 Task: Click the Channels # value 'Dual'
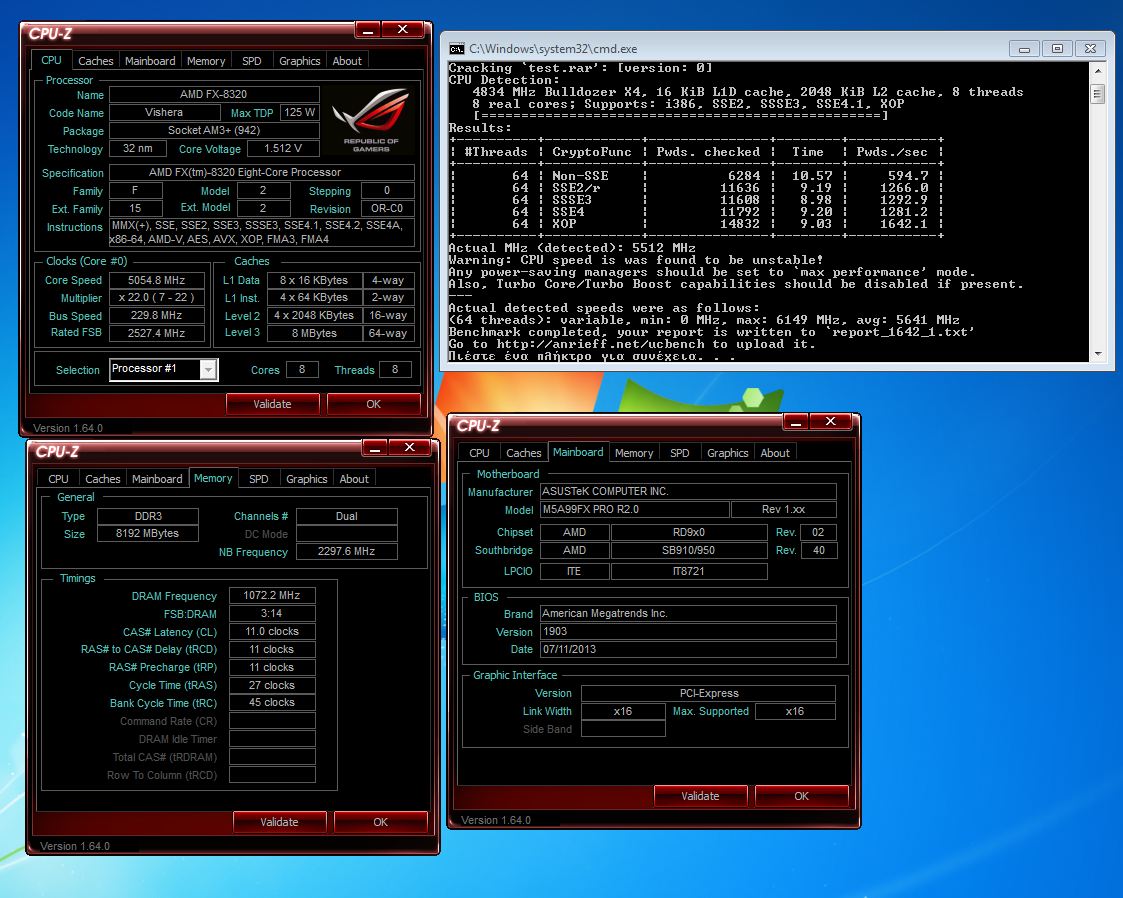(x=347, y=516)
